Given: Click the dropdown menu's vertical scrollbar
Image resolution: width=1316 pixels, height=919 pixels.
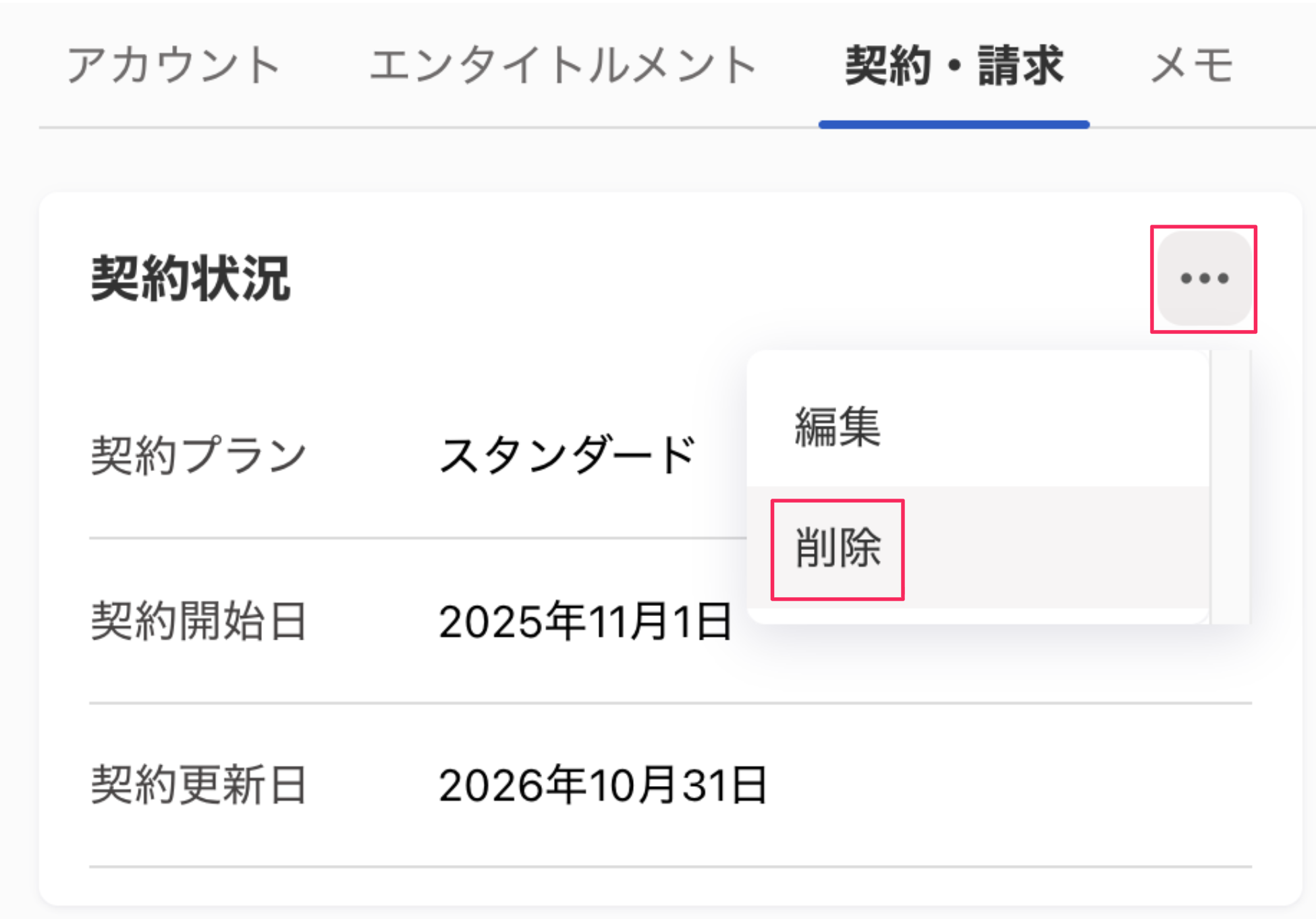Looking at the screenshot, I should tap(1230, 486).
